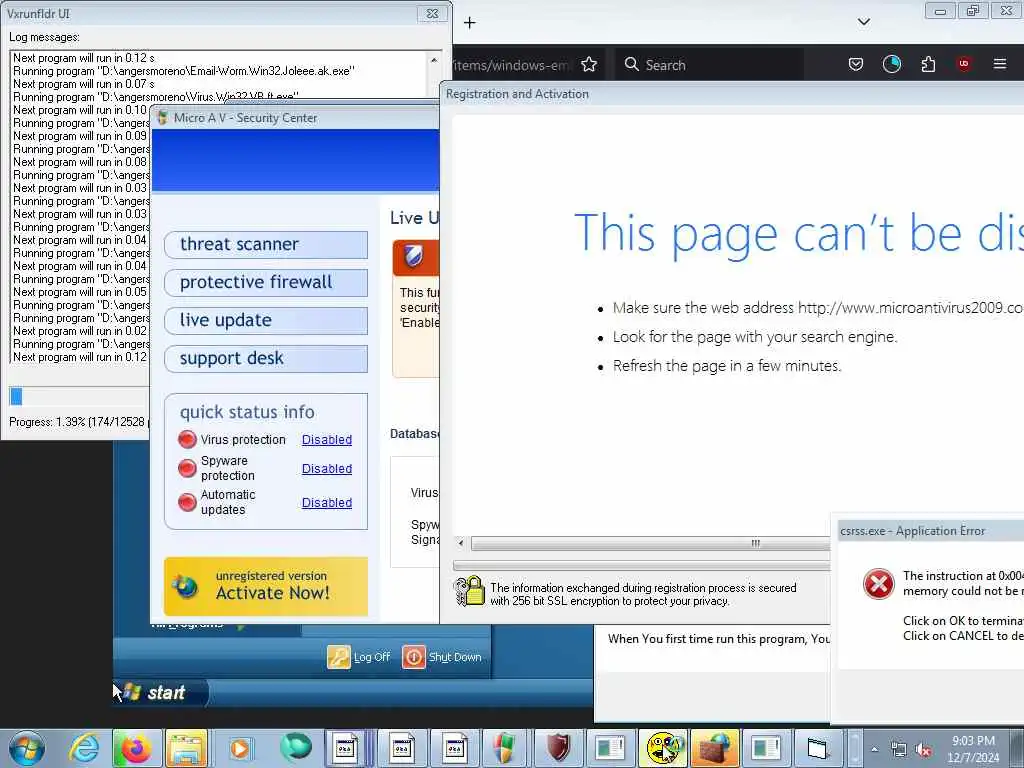Click the Progress: 1.39% status text

[78, 422]
